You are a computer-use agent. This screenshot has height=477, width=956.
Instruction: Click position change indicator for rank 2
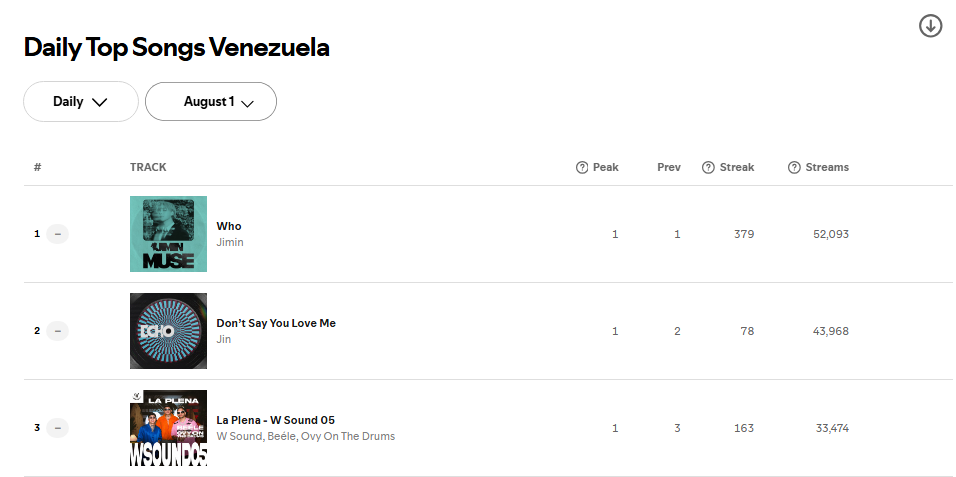click(58, 331)
